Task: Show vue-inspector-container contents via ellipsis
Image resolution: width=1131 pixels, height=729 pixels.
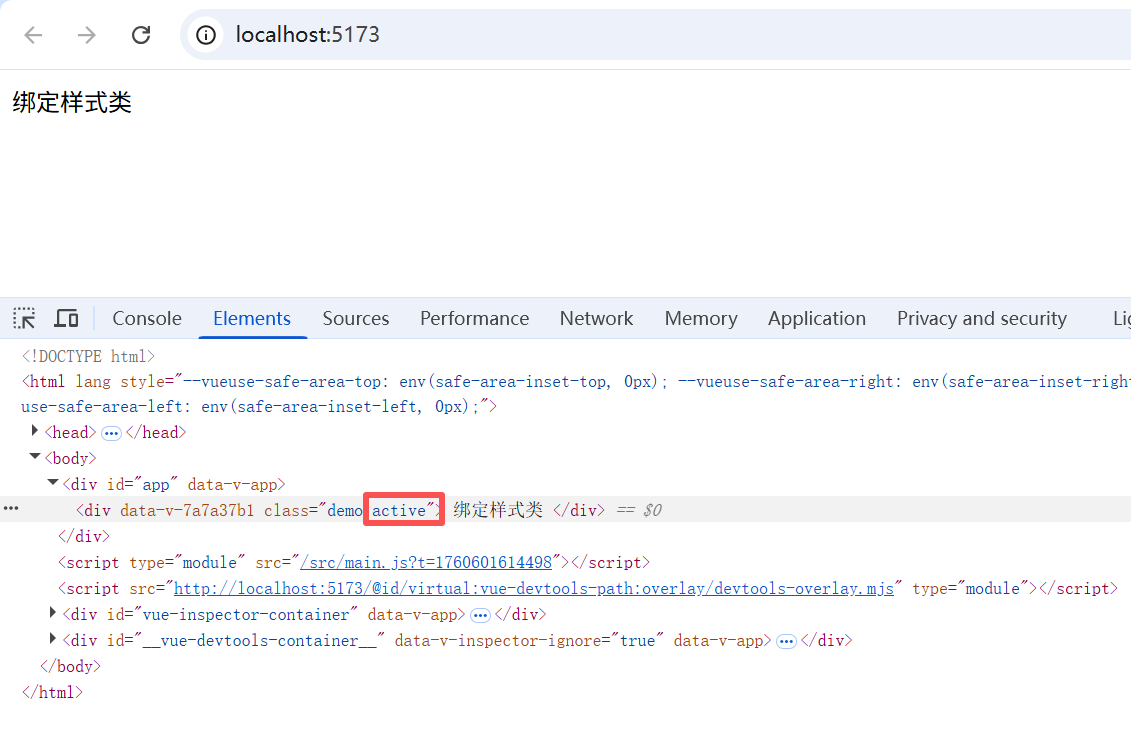Action: coord(480,616)
